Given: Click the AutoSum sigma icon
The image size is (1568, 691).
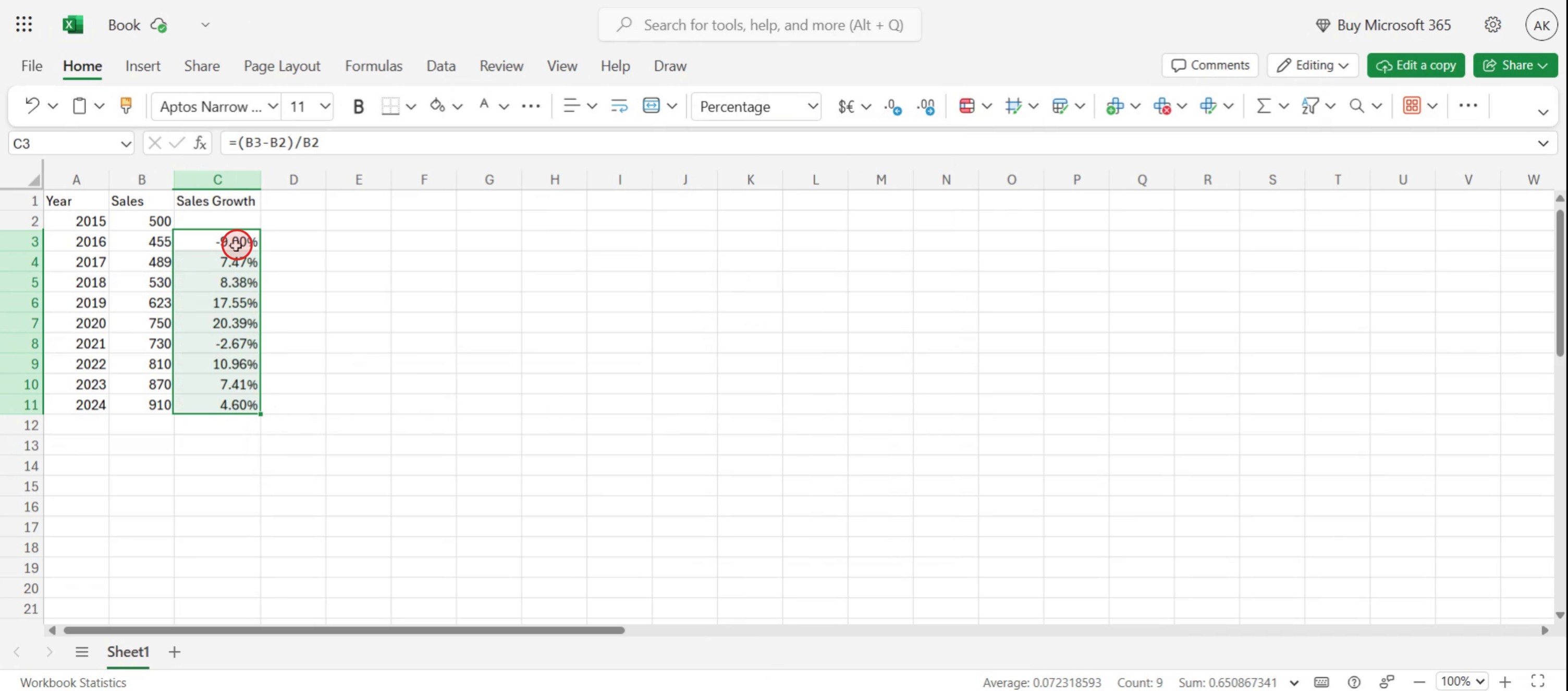Looking at the screenshot, I should coord(1264,106).
